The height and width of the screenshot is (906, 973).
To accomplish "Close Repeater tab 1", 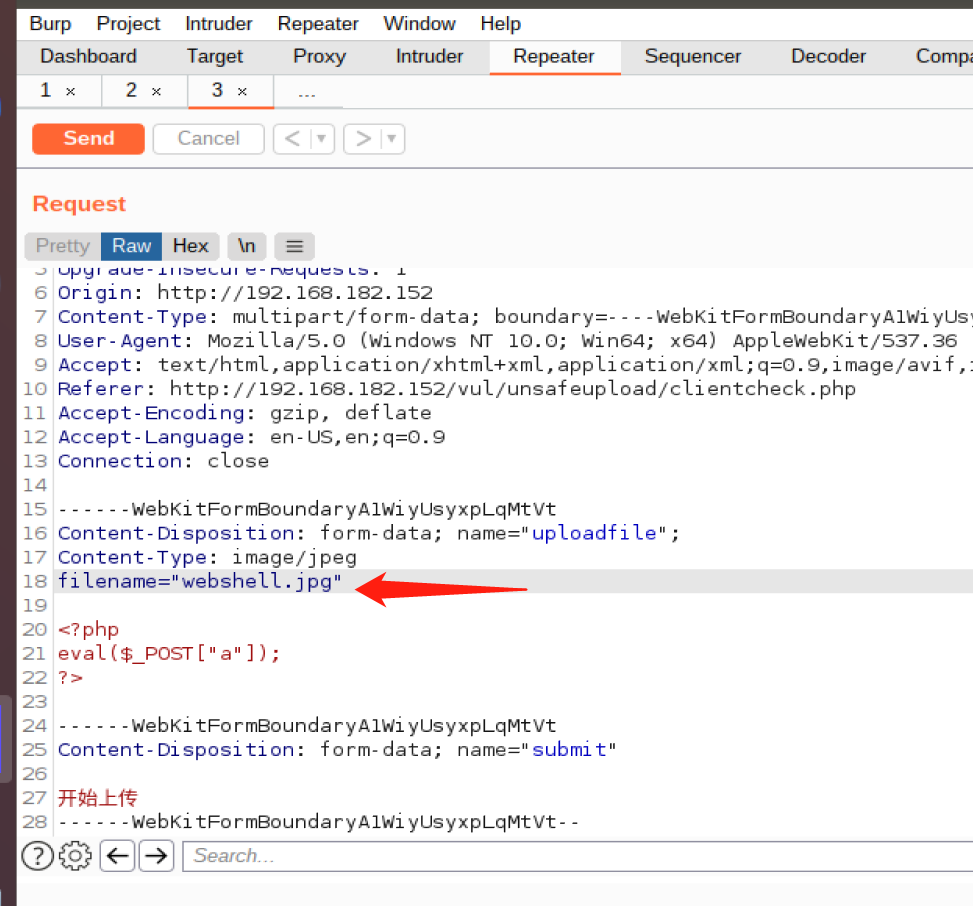I will pyautogui.click(x=71, y=92).
